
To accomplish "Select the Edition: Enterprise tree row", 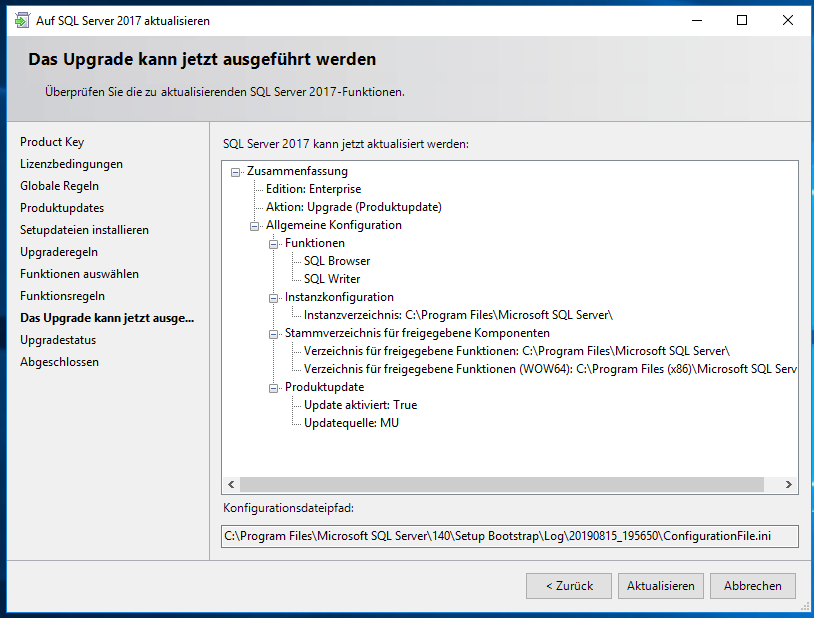I will click(314, 189).
